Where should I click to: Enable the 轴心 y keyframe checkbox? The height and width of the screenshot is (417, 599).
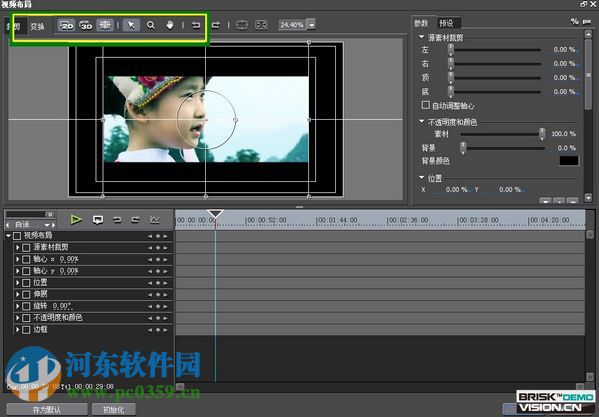coord(26,271)
